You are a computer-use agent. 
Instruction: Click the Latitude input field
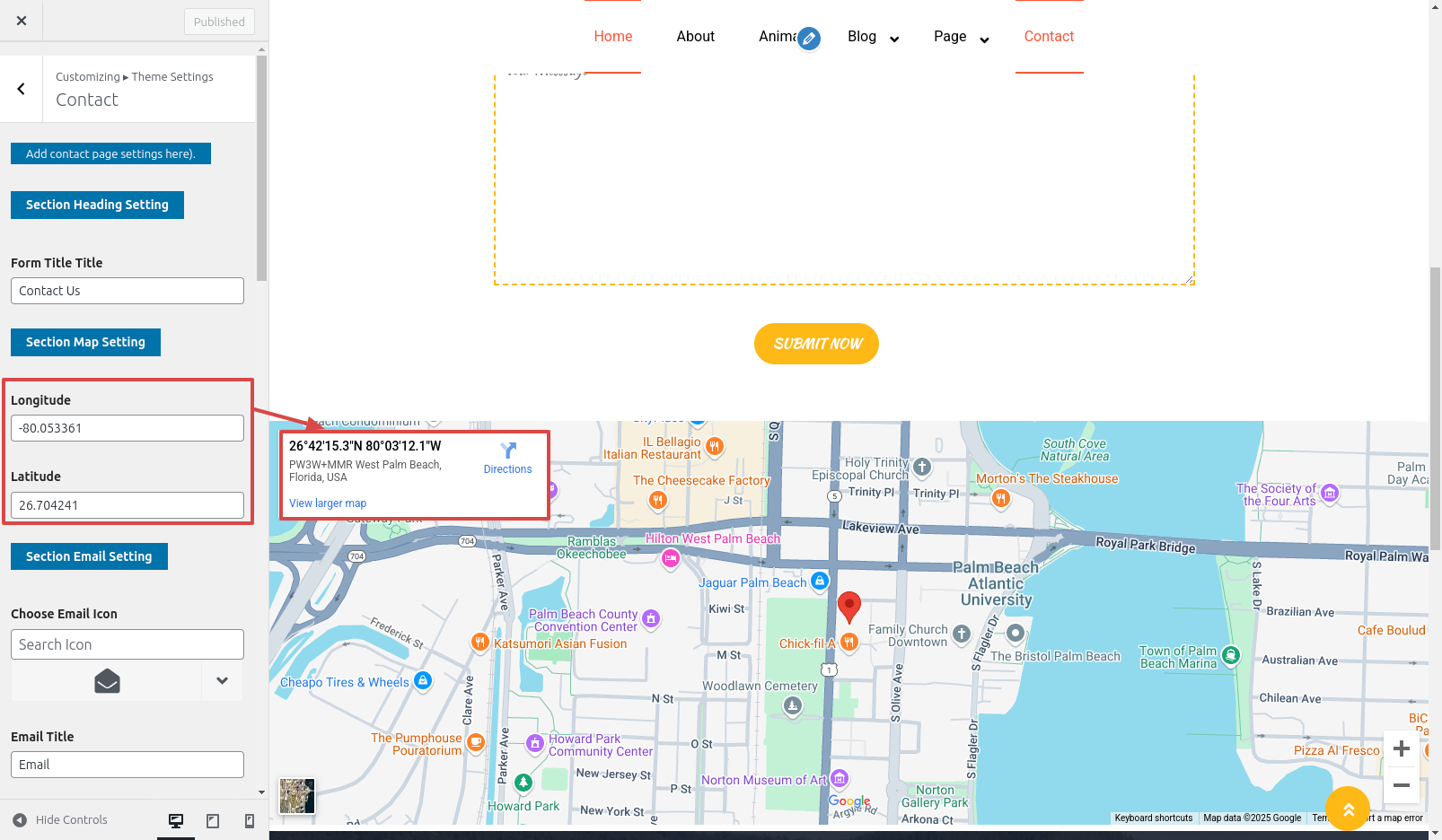127,505
